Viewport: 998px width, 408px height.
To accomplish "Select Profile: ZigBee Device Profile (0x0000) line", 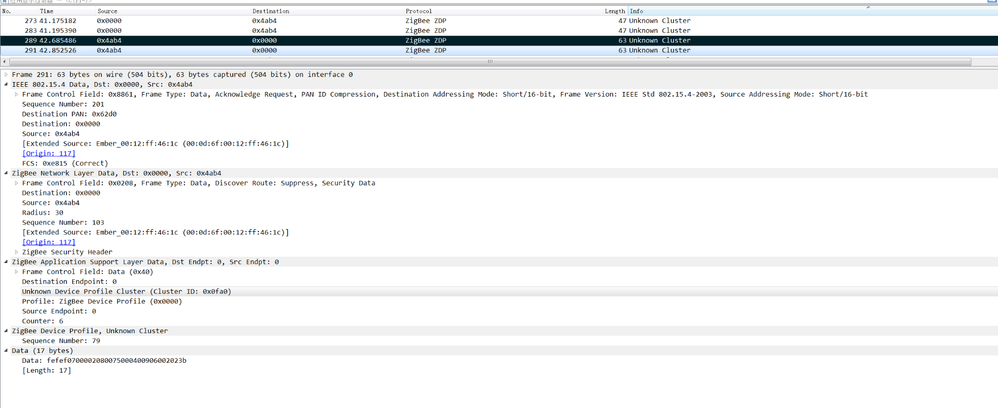I will [102, 301].
